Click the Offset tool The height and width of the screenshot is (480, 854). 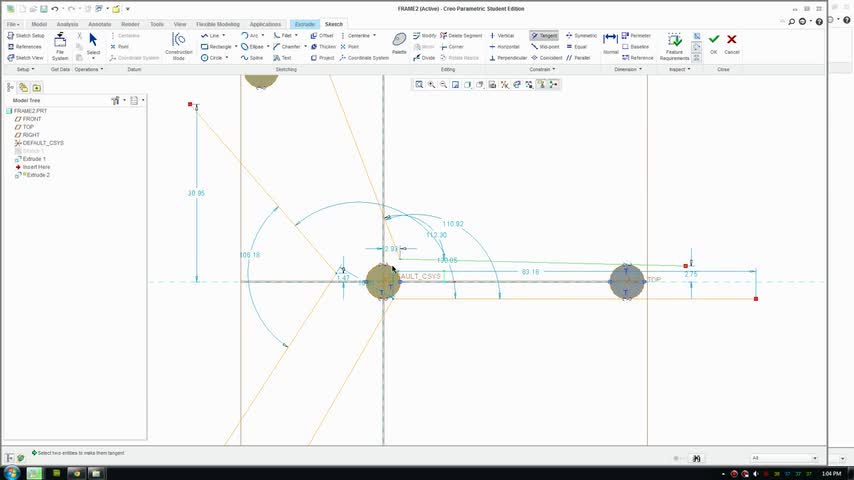[x=322, y=35]
